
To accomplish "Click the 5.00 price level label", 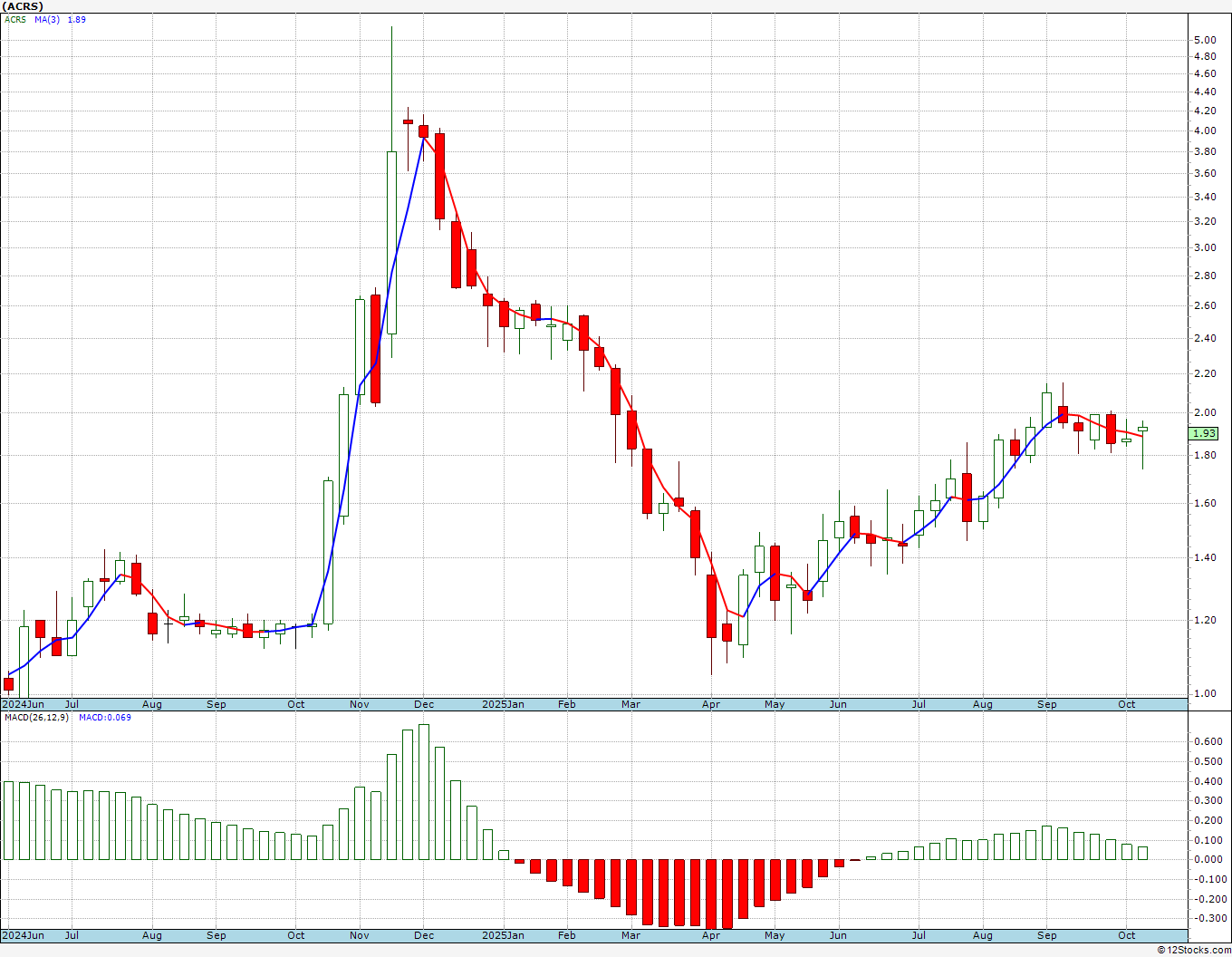I will tap(1204, 40).
